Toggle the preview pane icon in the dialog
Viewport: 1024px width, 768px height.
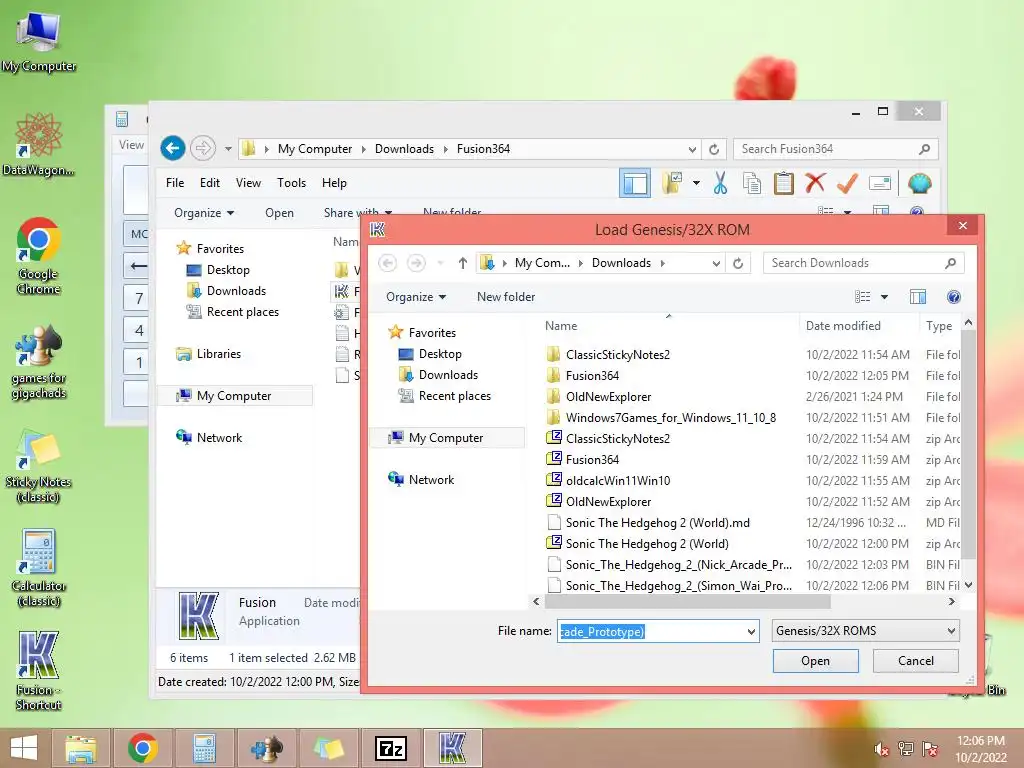click(x=918, y=297)
